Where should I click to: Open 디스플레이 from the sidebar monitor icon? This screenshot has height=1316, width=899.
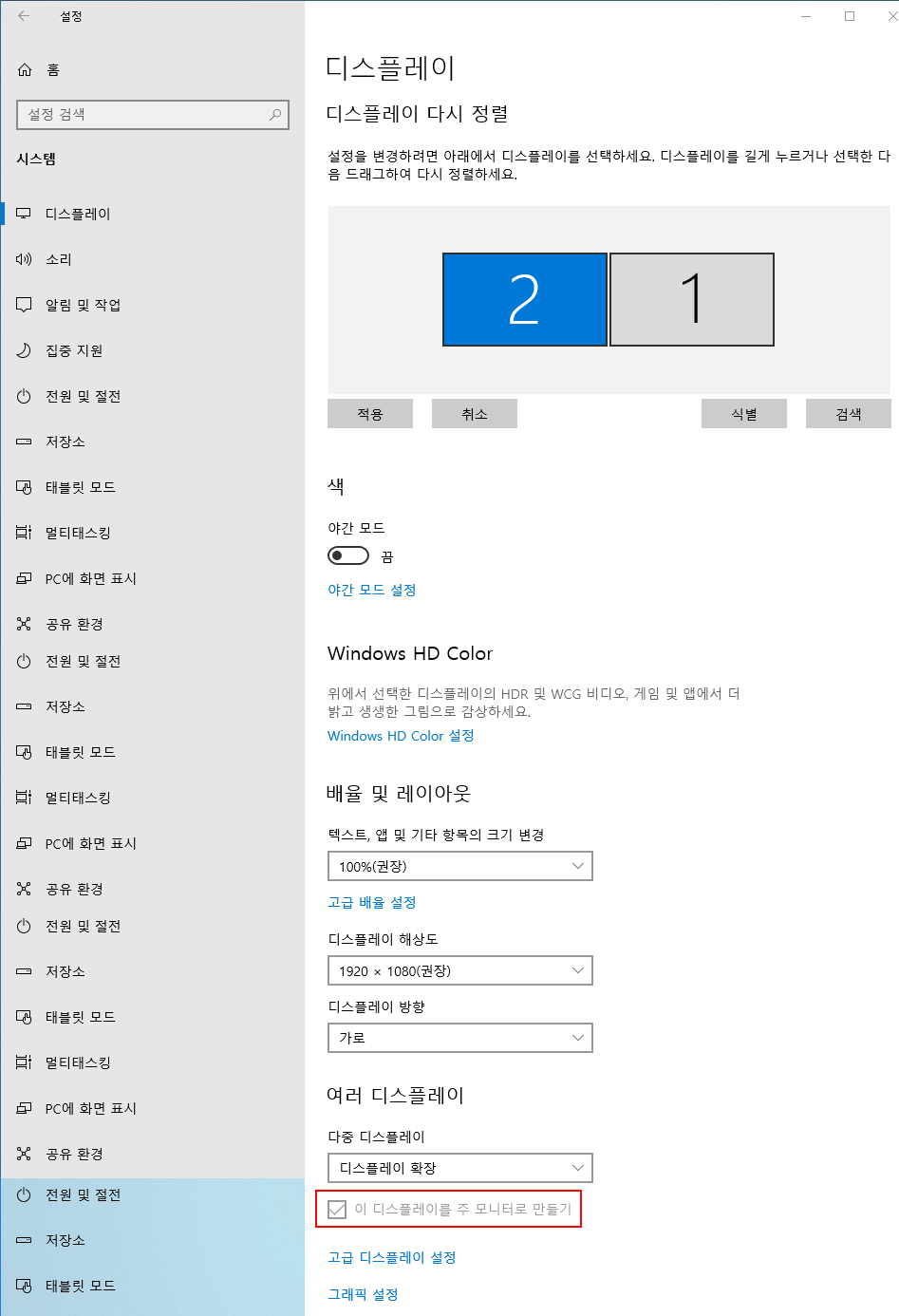tap(25, 214)
